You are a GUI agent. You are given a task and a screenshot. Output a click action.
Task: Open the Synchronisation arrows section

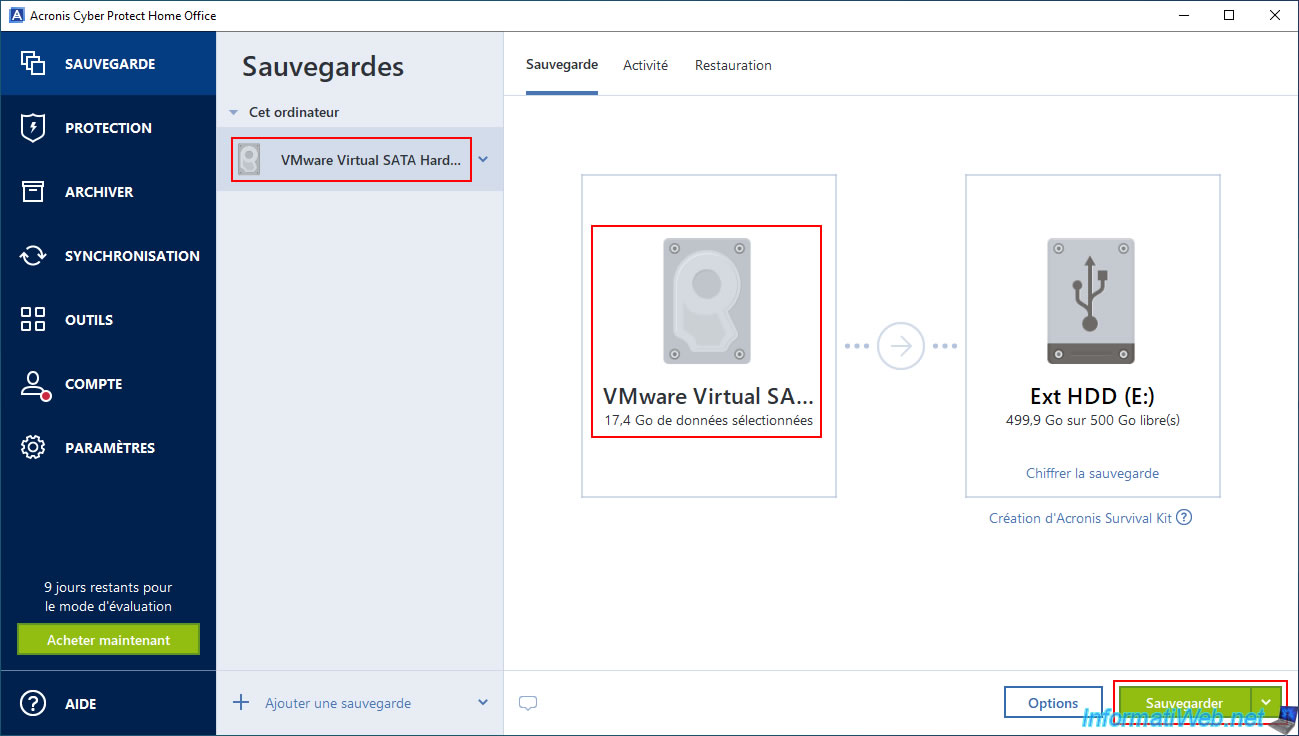108,255
